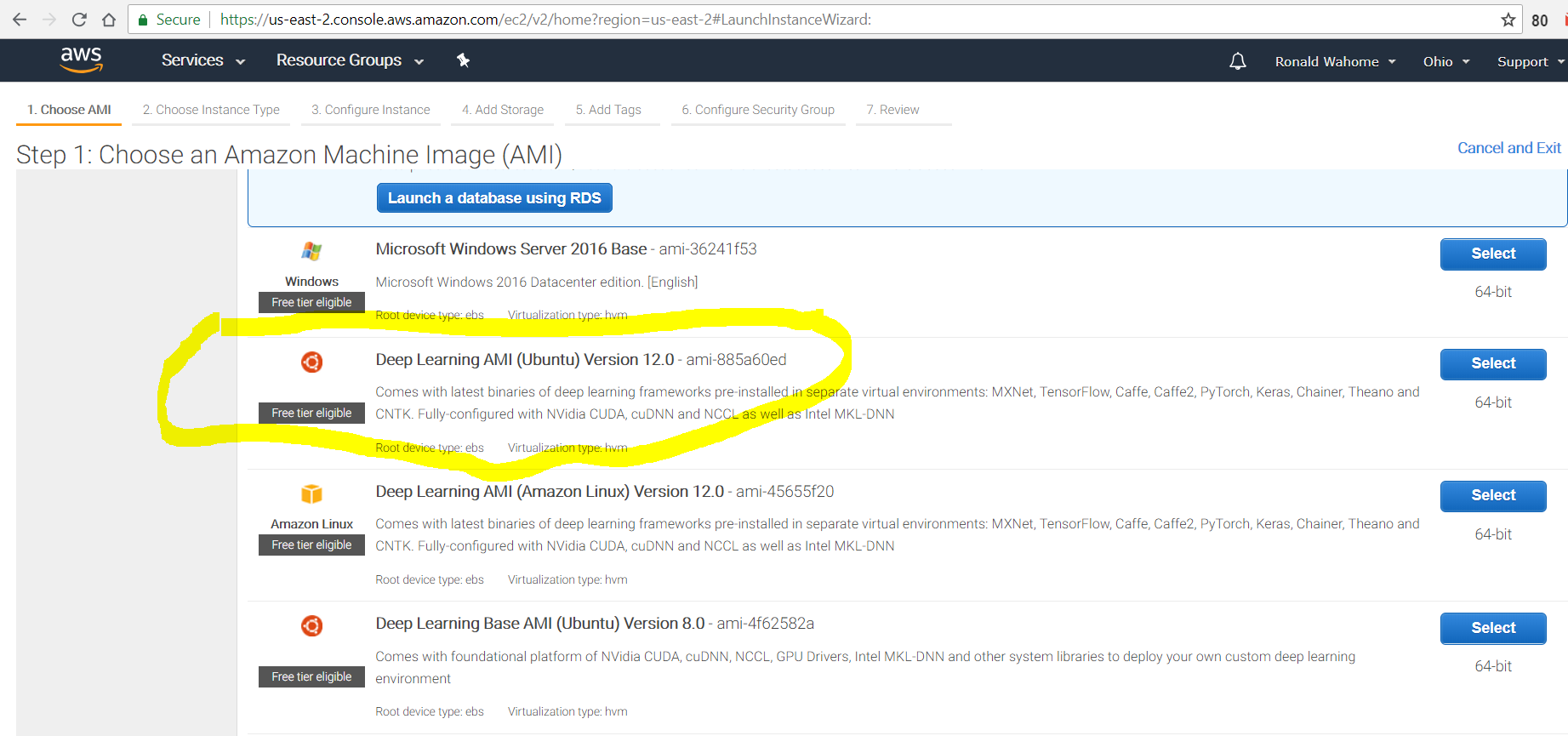The height and width of the screenshot is (736, 1568).
Task: Click Deep Learning AMI (Ubuntu) Version 12.0 title
Action: (x=525, y=360)
